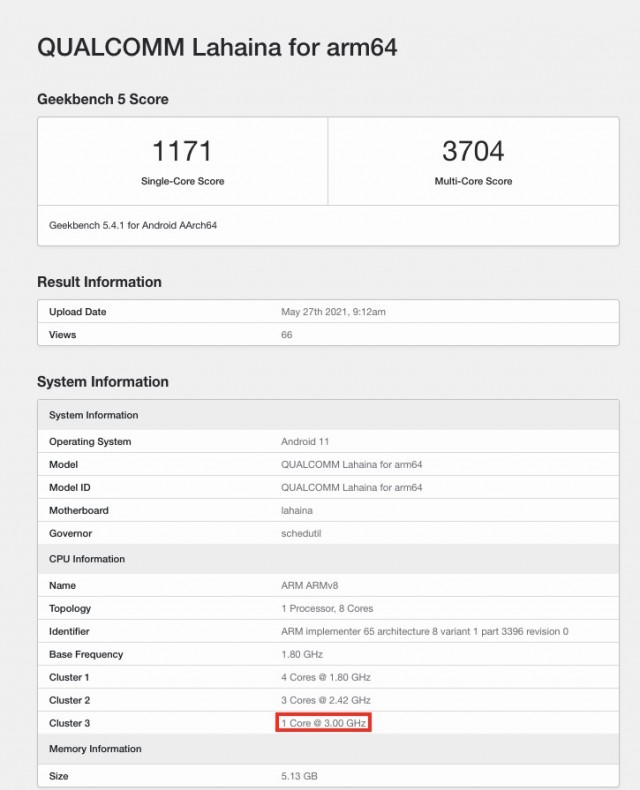The image size is (640, 790).
Task: Click the Cluster 2 value 3 Cores @ 2.42 GHz
Action: click(x=326, y=700)
